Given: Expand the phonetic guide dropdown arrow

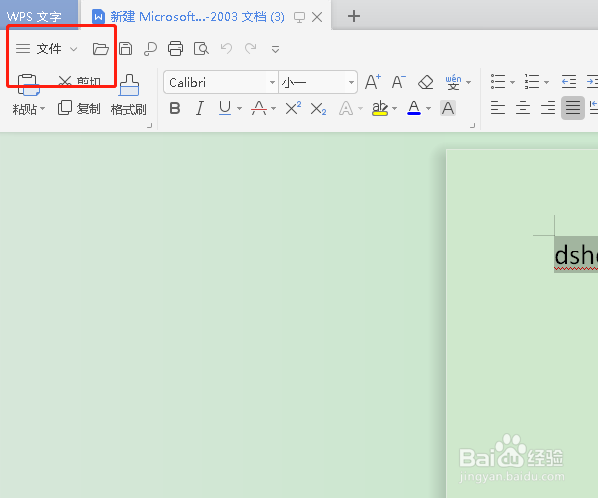Looking at the screenshot, I should (x=469, y=82).
